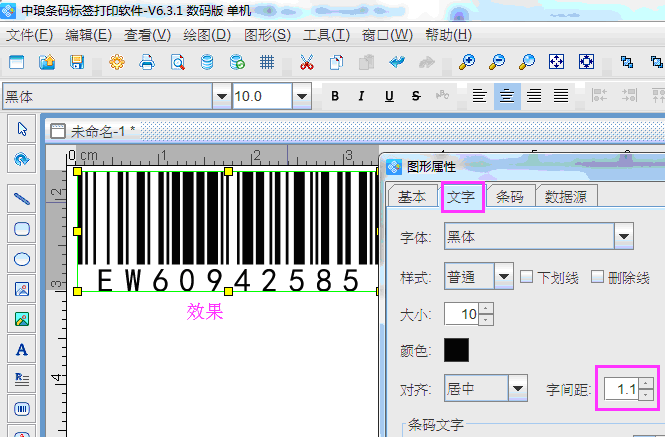Image resolution: width=665 pixels, height=437 pixels.
Task: Open document settings gear icon
Action: click(117, 62)
